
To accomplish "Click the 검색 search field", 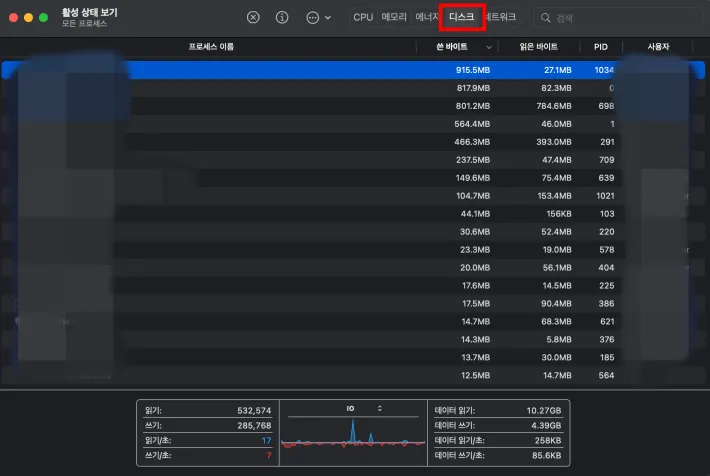I will (618, 18).
